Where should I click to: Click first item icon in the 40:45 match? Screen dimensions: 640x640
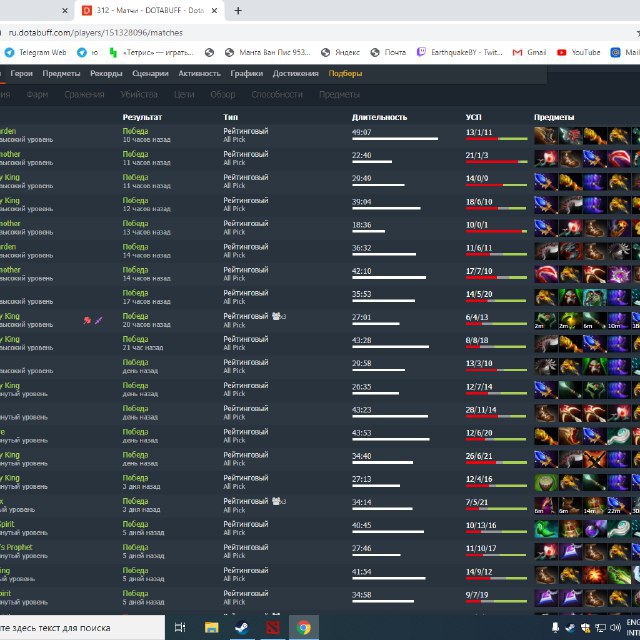[546, 529]
